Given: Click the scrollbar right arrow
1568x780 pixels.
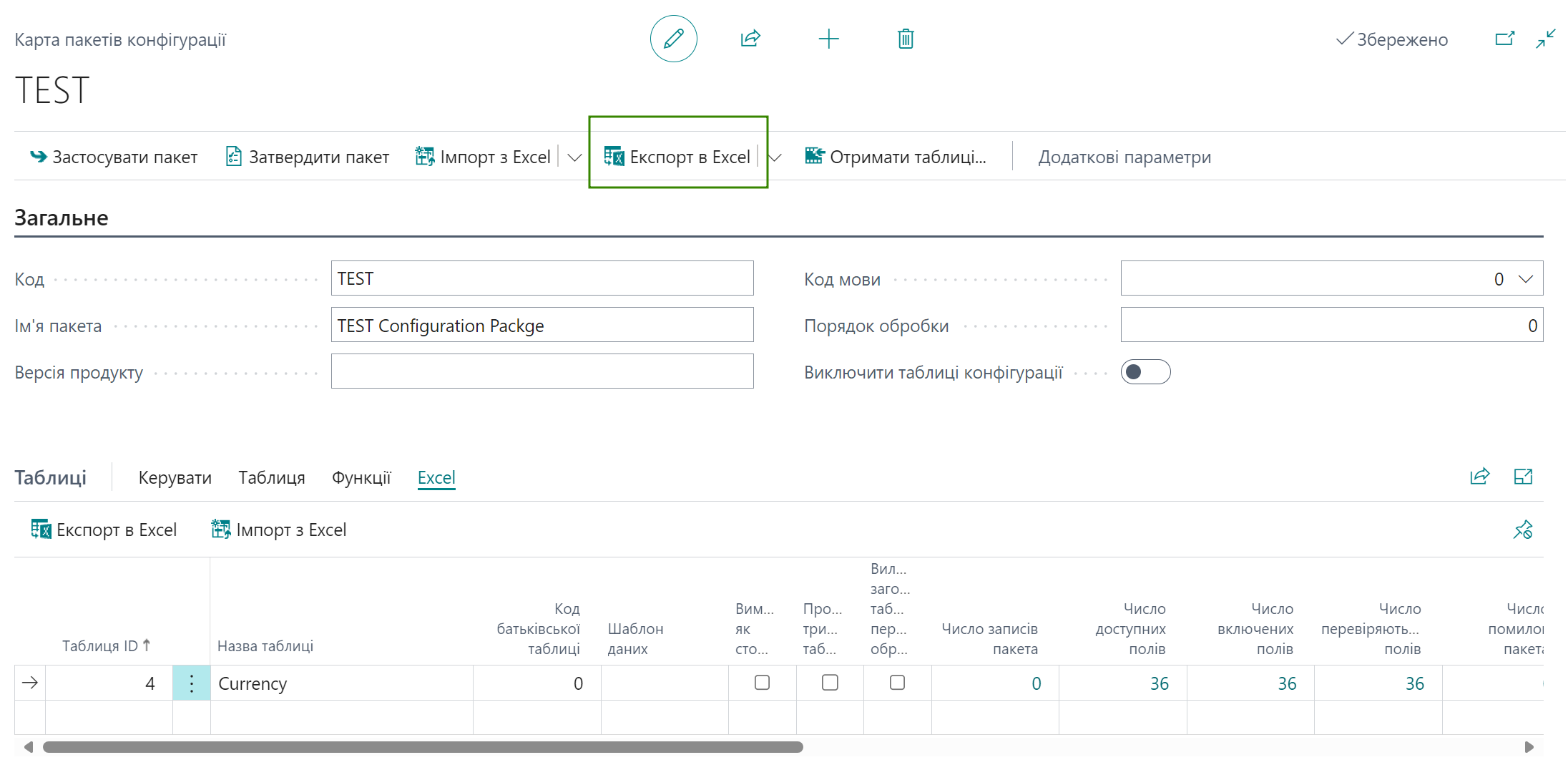Looking at the screenshot, I should 1529,747.
